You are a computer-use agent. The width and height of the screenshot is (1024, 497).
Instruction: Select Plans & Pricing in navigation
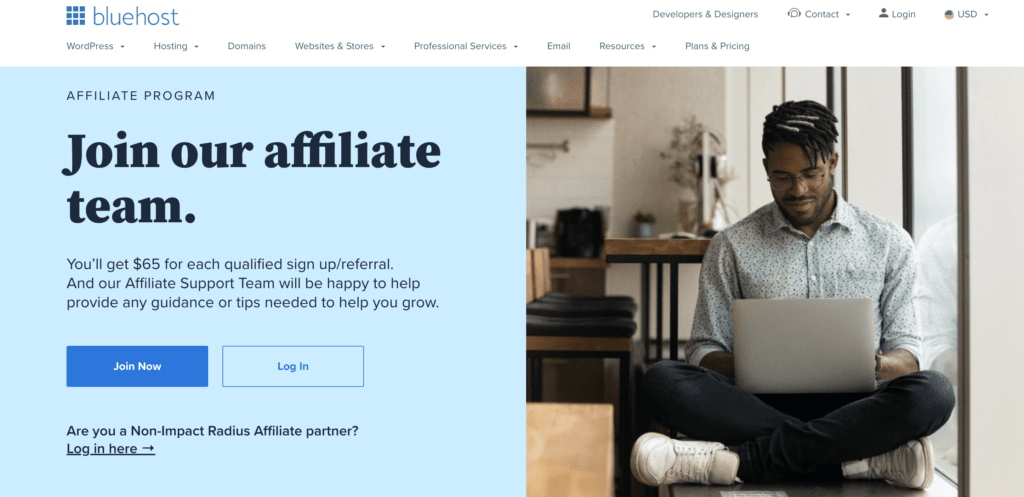point(717,46)
